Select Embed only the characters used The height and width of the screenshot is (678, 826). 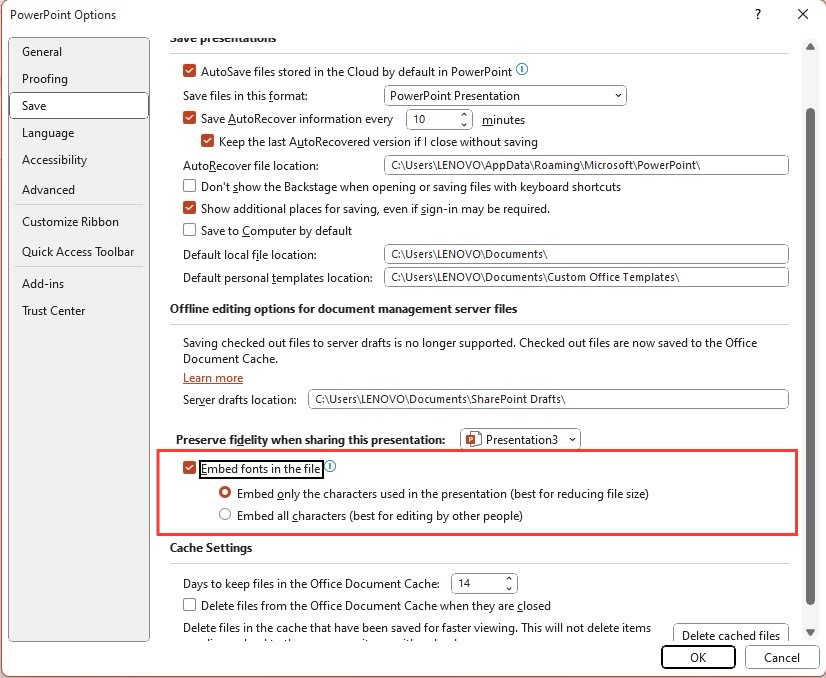tap(225, 493)
